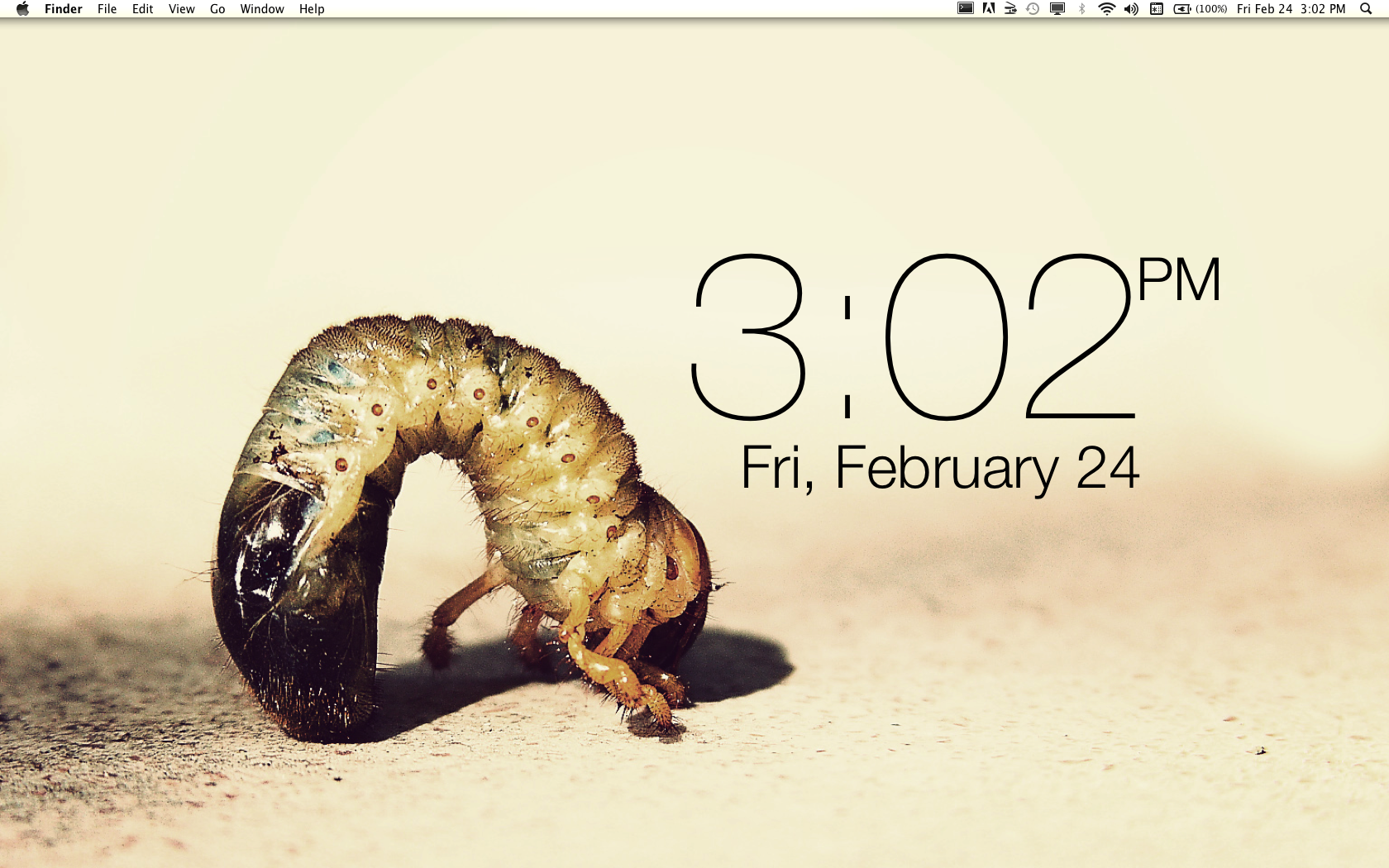Click the Adobe menu bar icon
Viewport: 1389px width, 868px height.
(989, 9)
